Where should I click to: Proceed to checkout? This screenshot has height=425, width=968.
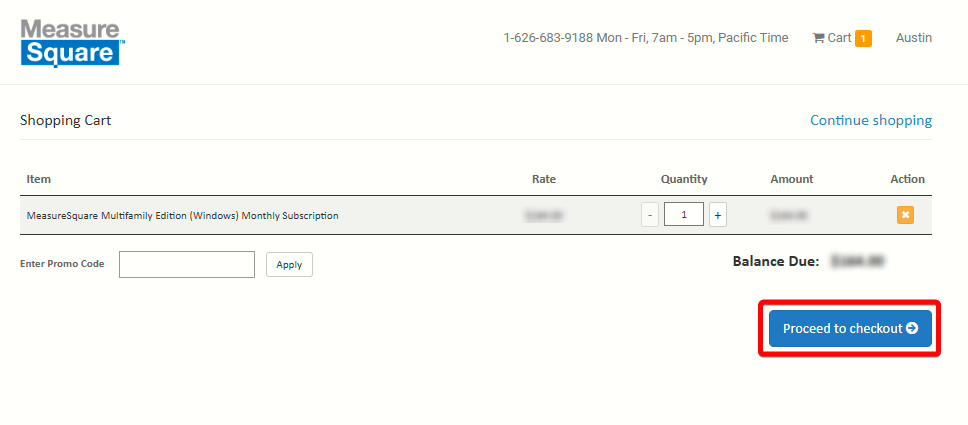[850, 328]
